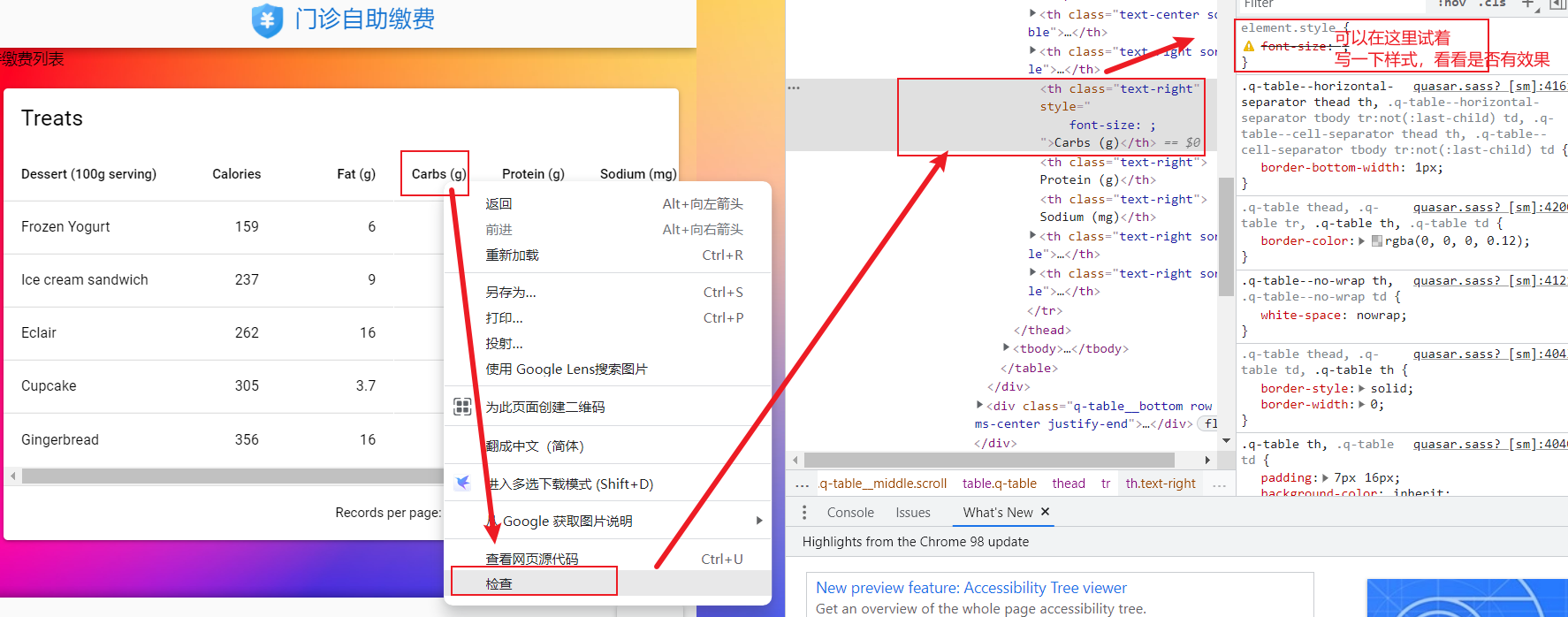Open quasar.sass link at line 420

(x=1489, y=207)
